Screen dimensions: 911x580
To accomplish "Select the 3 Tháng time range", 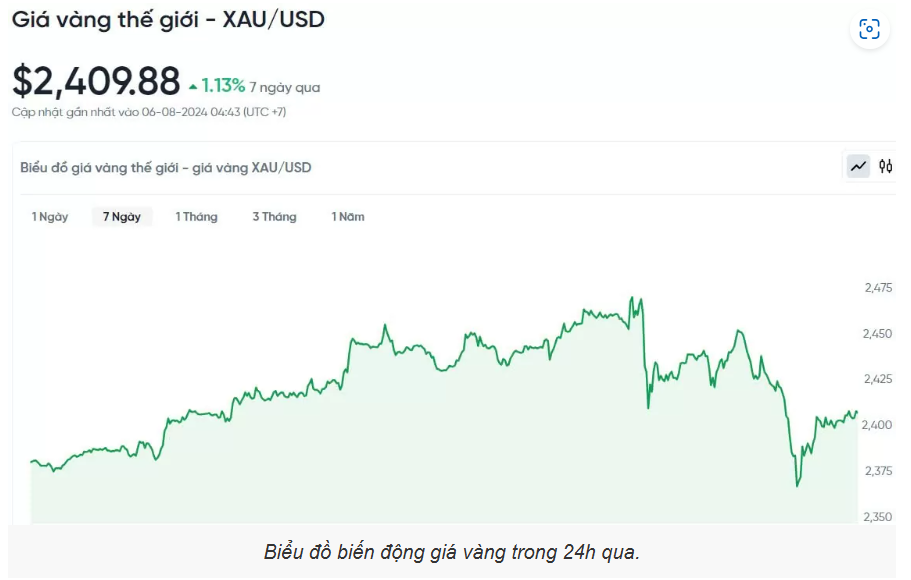I will 274,217.
